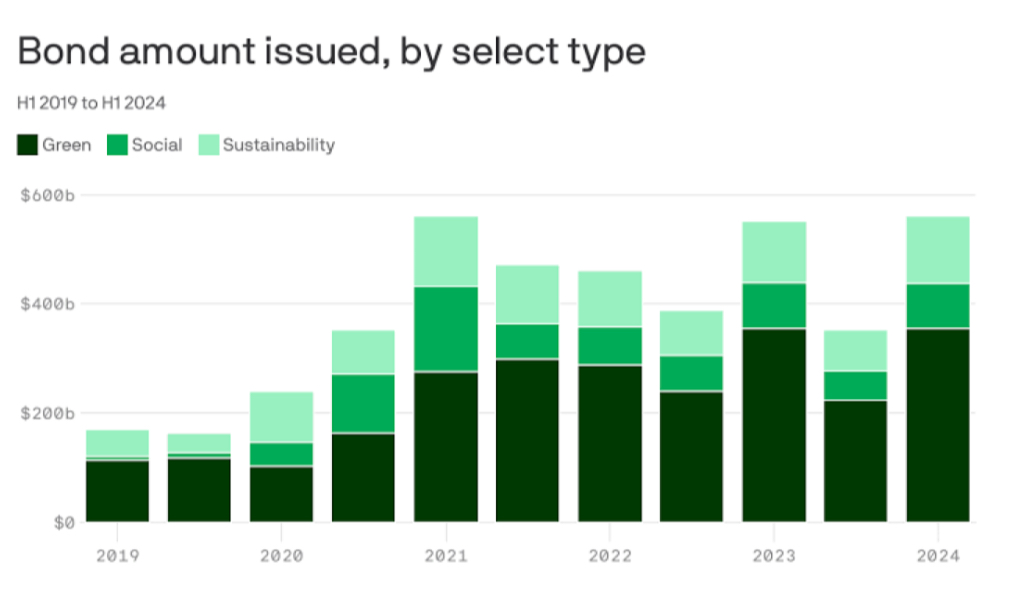Click the 2021 x-axis label

pyautogui.click(x=445, y=556)
